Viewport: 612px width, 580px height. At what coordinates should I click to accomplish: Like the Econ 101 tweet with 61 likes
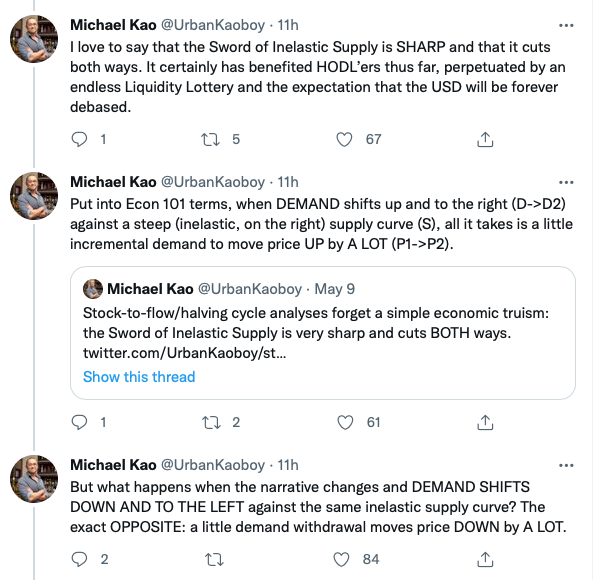point(347,422)
